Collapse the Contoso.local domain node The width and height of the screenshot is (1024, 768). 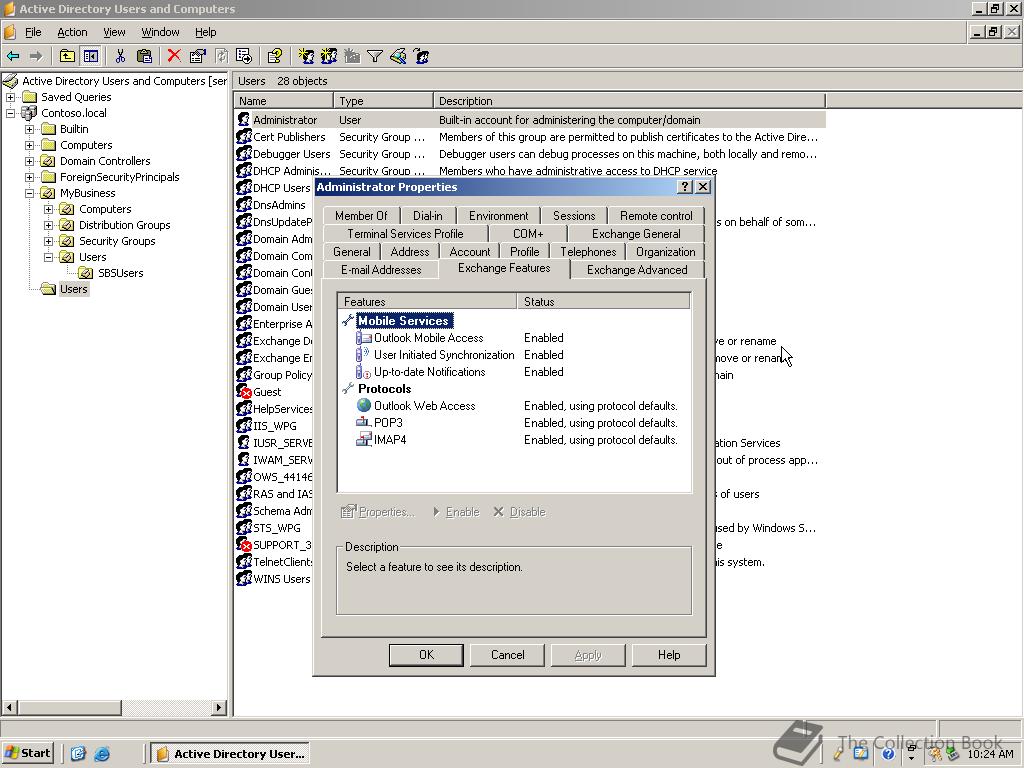click(x=10, y=113)
